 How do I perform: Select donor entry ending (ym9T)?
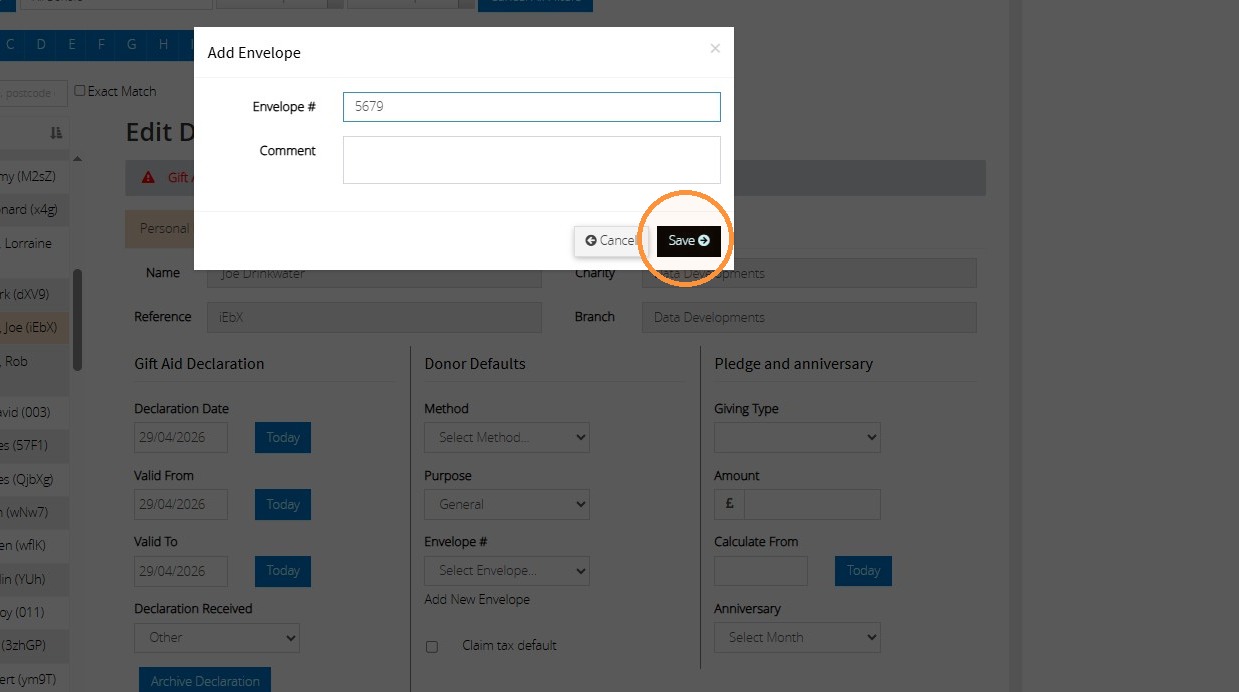coord(34,678)
